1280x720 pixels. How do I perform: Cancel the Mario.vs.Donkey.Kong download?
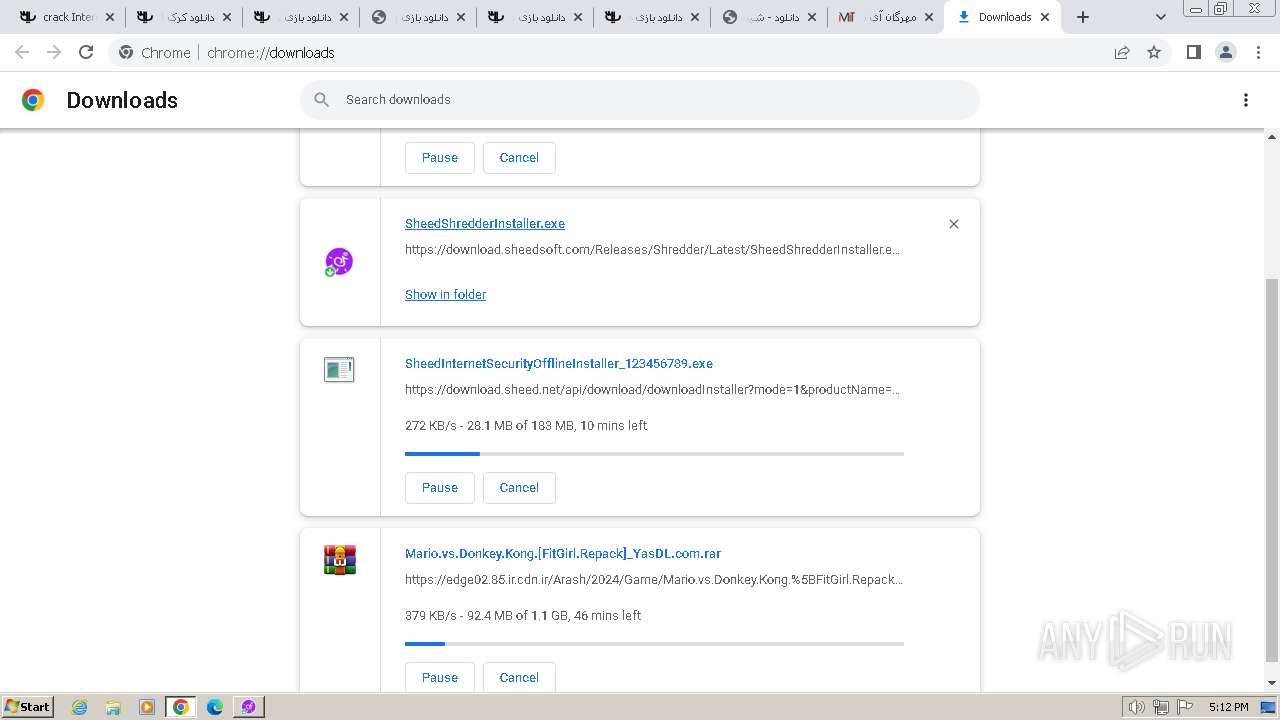(519, 678)
